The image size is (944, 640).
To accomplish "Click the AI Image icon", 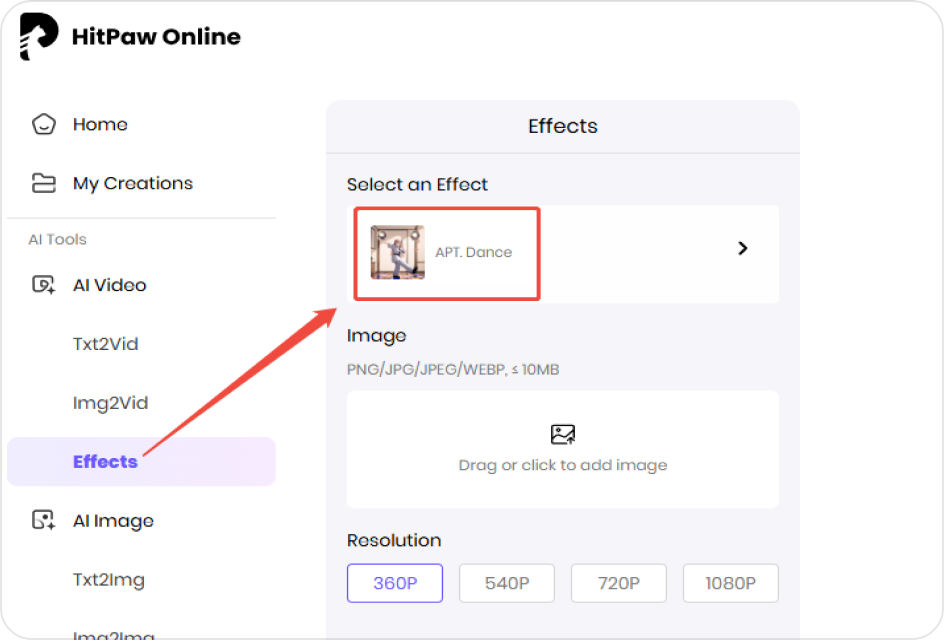I will point(43,520).
